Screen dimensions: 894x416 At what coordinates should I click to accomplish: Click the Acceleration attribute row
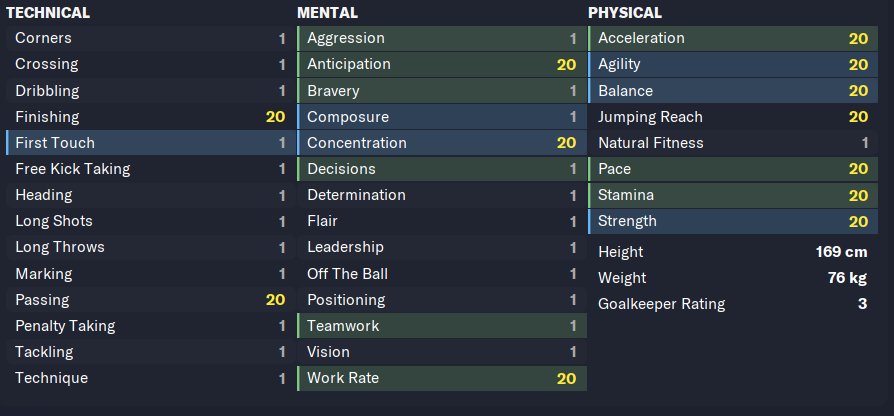[x=733, y=38]
